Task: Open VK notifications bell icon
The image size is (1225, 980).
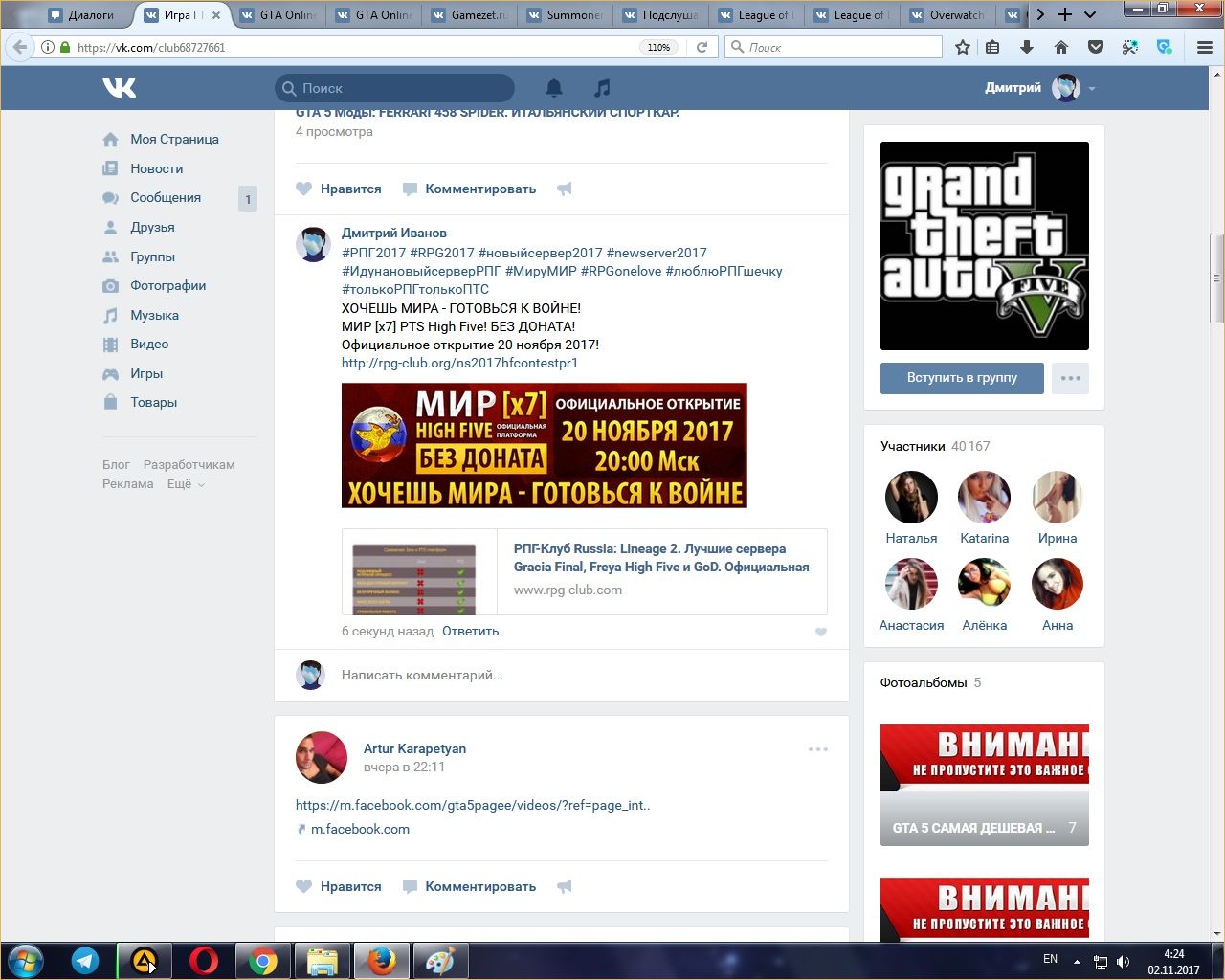Action: 553,88
